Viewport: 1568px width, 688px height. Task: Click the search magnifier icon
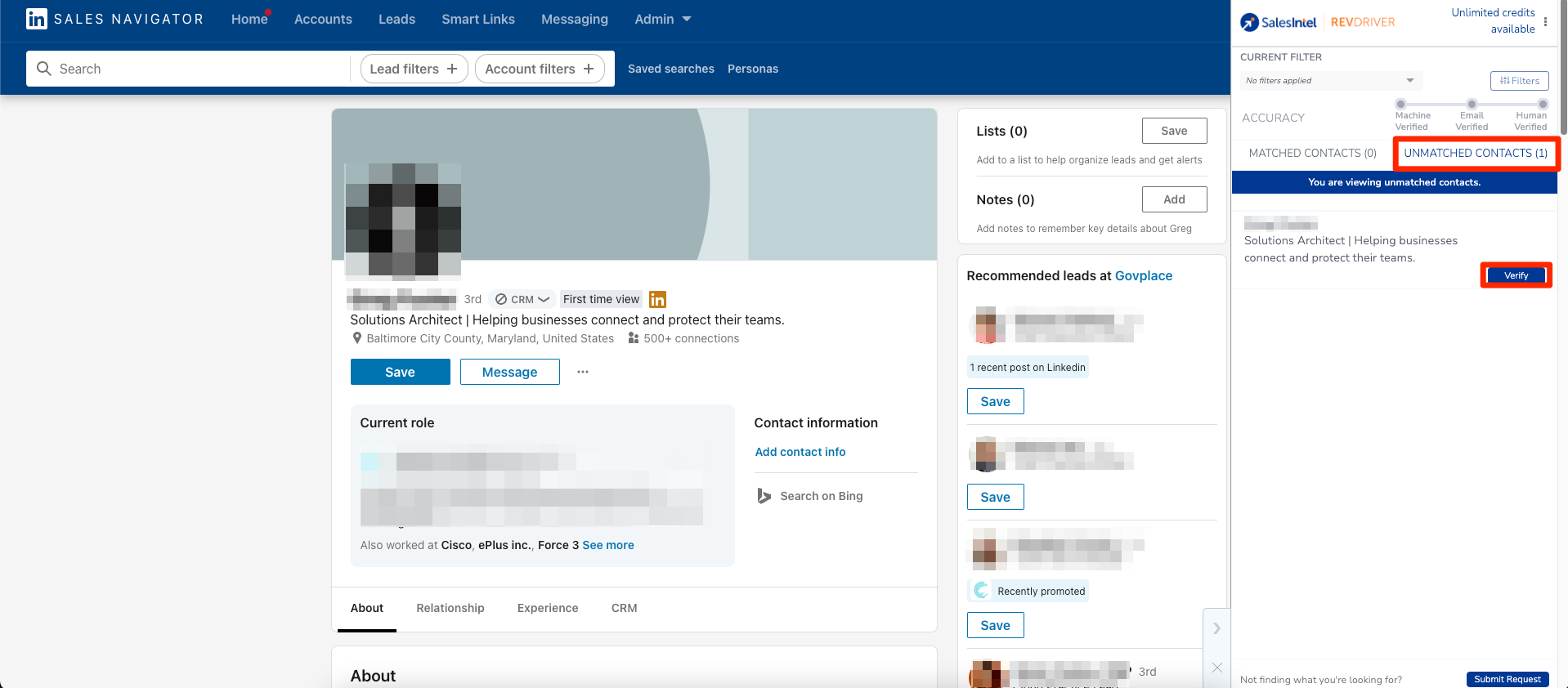click(x=44, y=69)
